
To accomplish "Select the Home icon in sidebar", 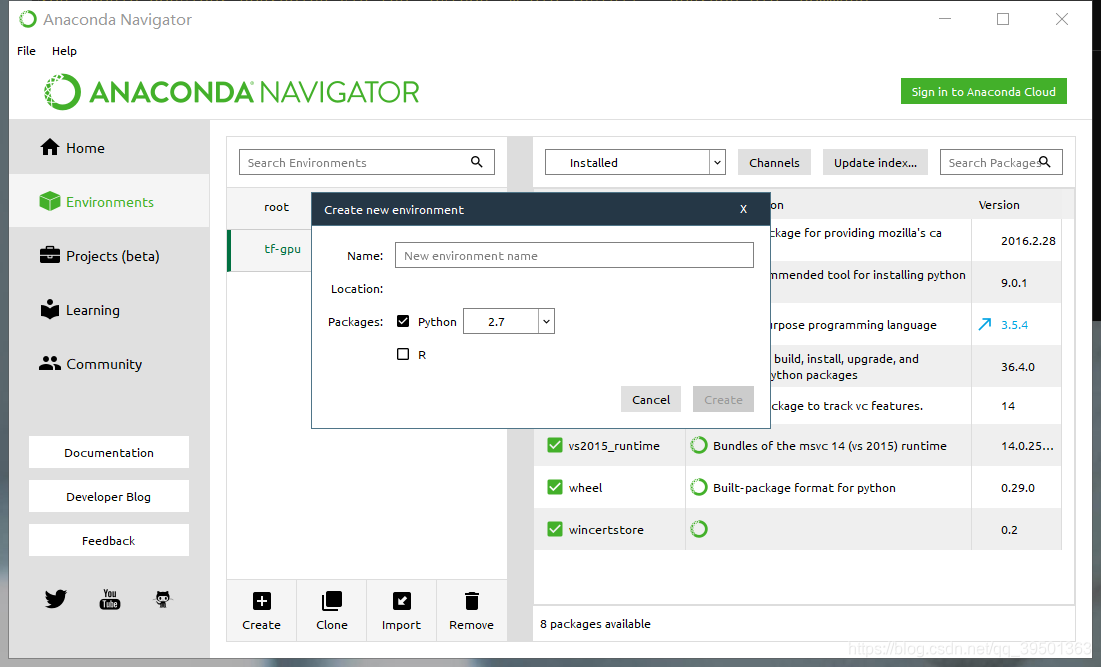I will (49, 147).
